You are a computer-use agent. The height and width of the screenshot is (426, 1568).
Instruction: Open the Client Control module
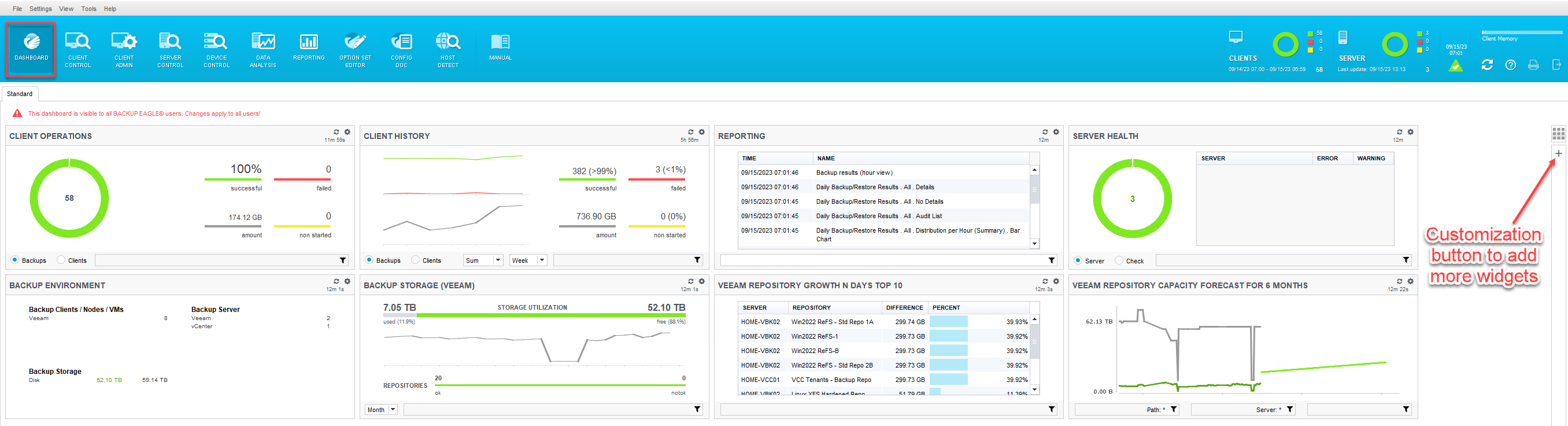point(77,49)
